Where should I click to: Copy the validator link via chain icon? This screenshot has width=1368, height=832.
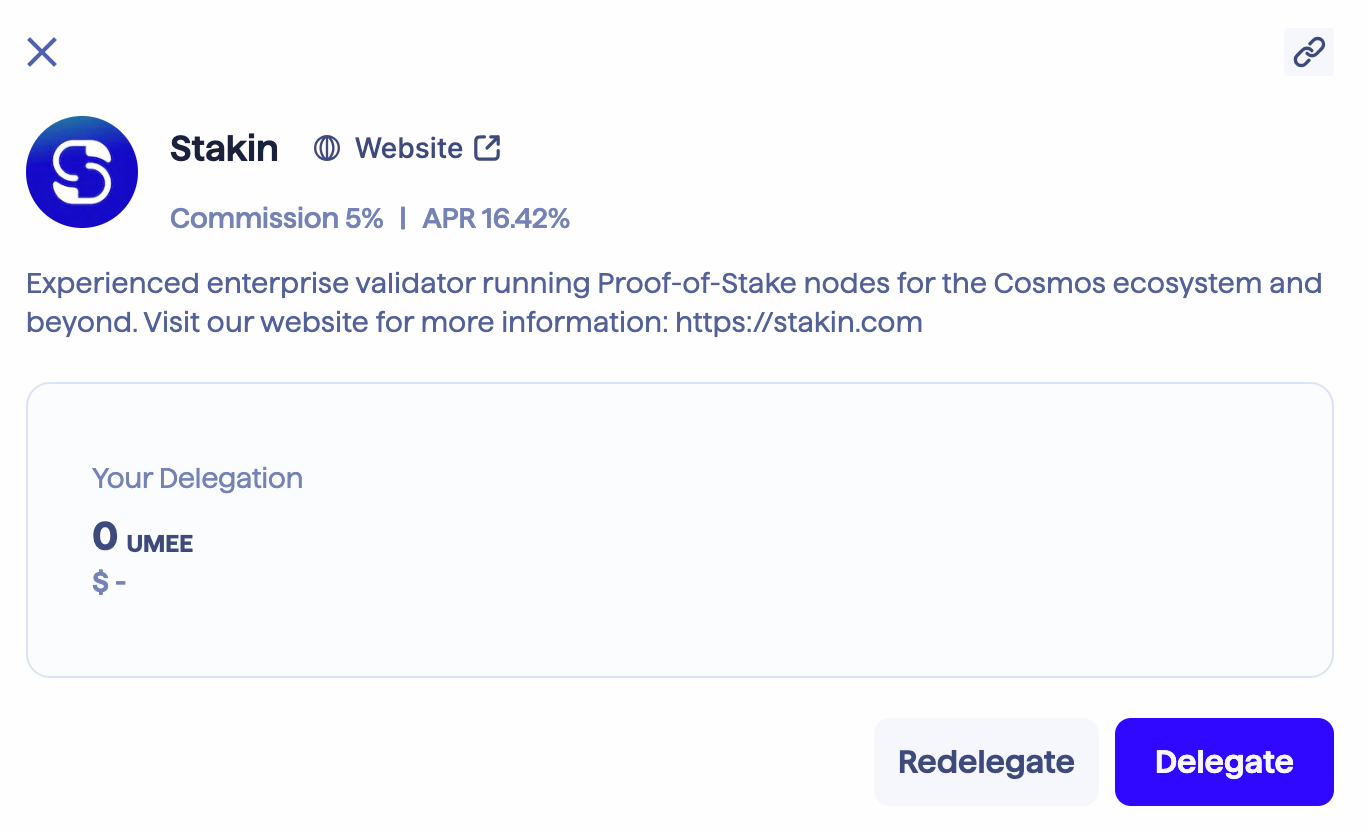(x=1309, y=52)
